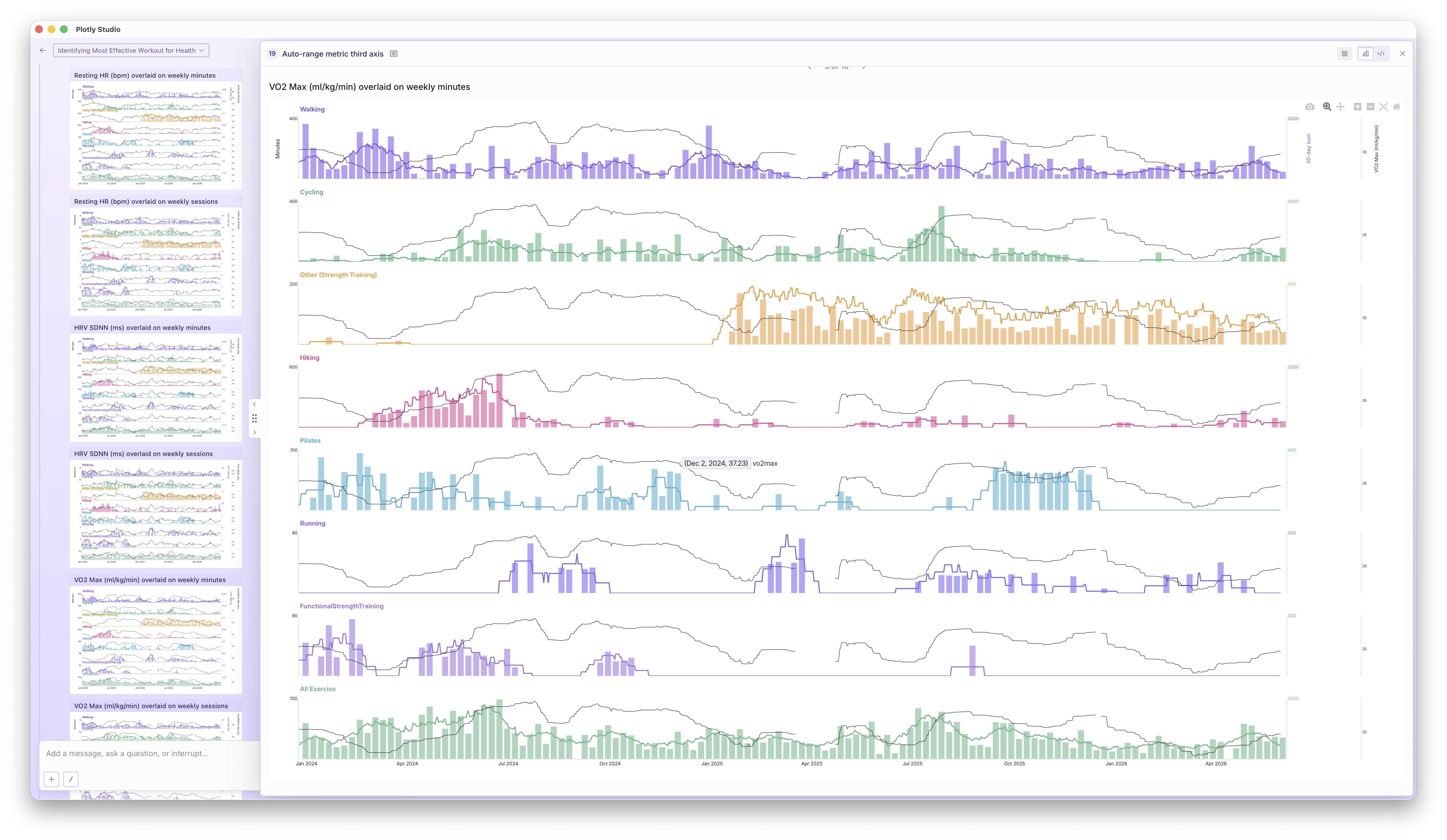Screen dimensions: 1447x840
Task: Open the notes icon beside Auto-range title
Action: (x=394, y=54)
